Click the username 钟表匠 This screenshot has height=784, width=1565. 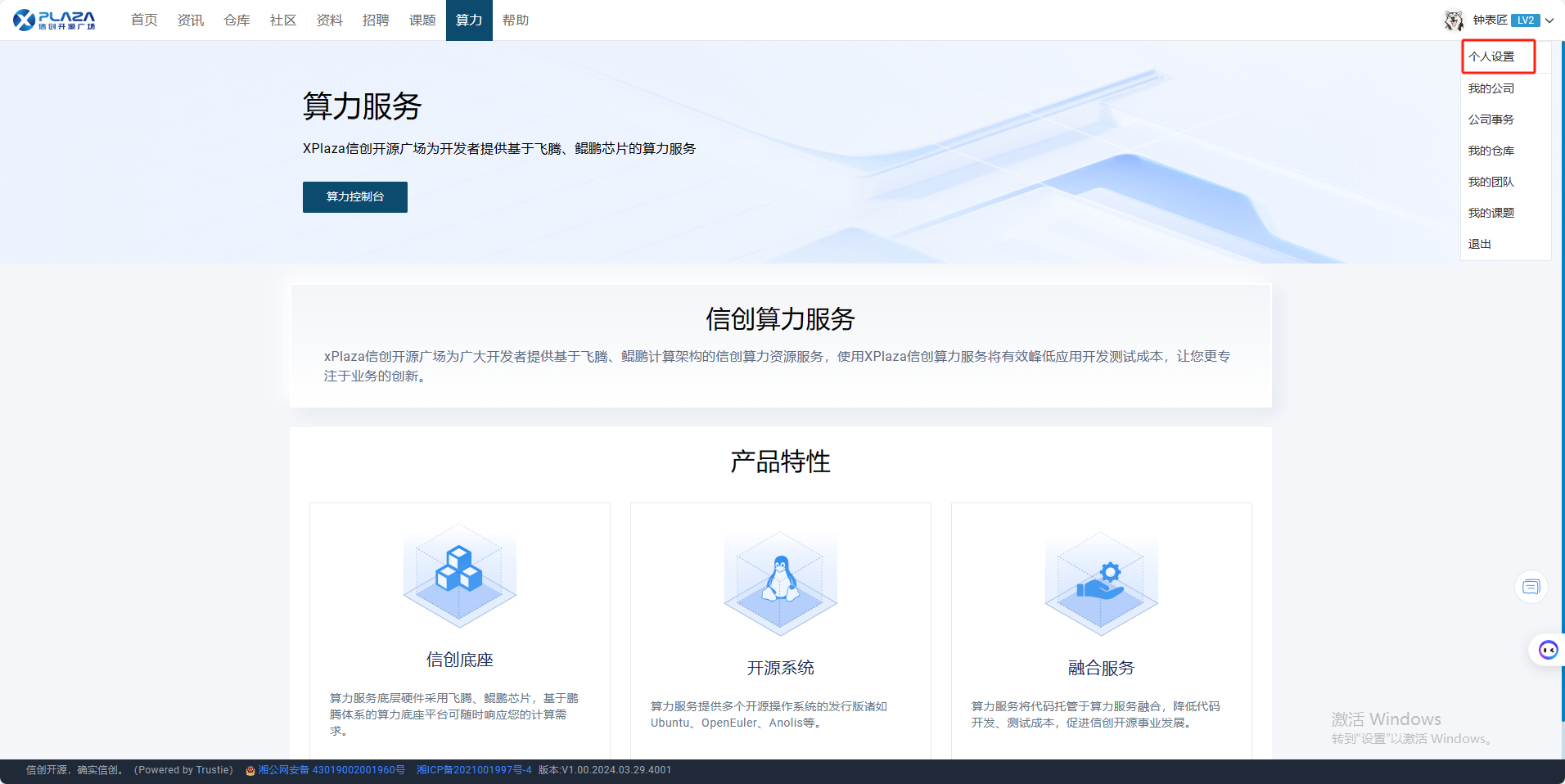(1490, 20)
